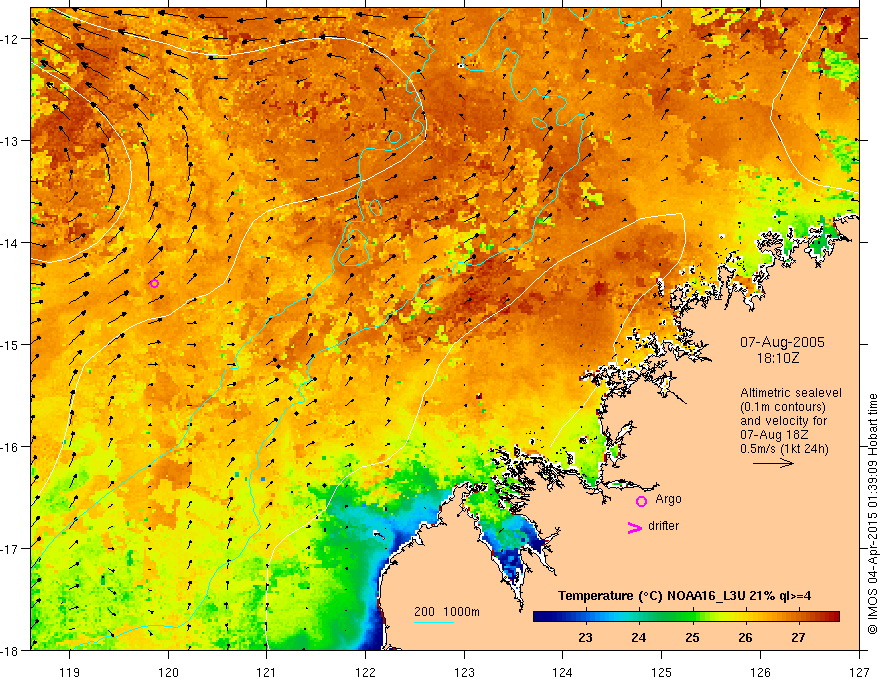
Task: Click the longitude label 120
Action: [x=168, y=672]
